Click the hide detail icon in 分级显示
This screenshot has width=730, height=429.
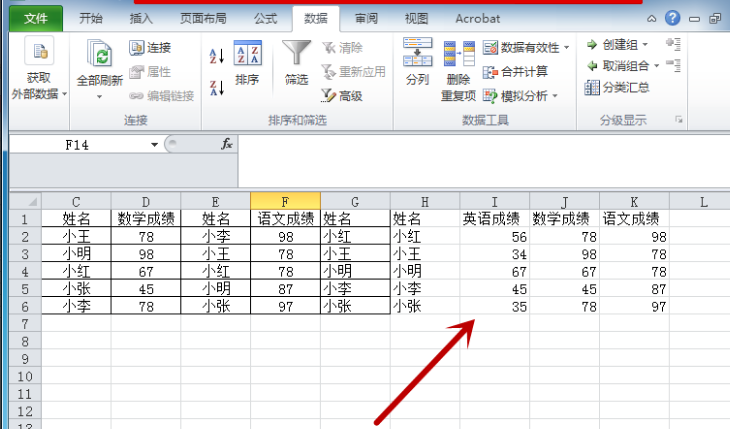[673, 66]
